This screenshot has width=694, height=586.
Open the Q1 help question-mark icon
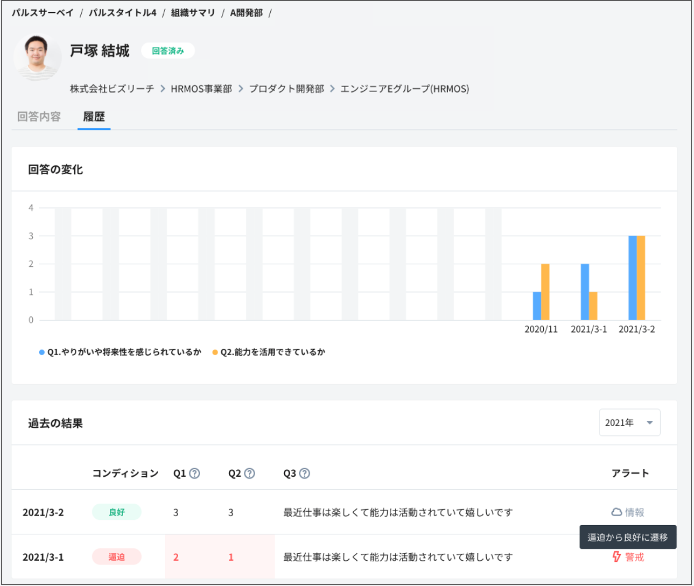195,474
